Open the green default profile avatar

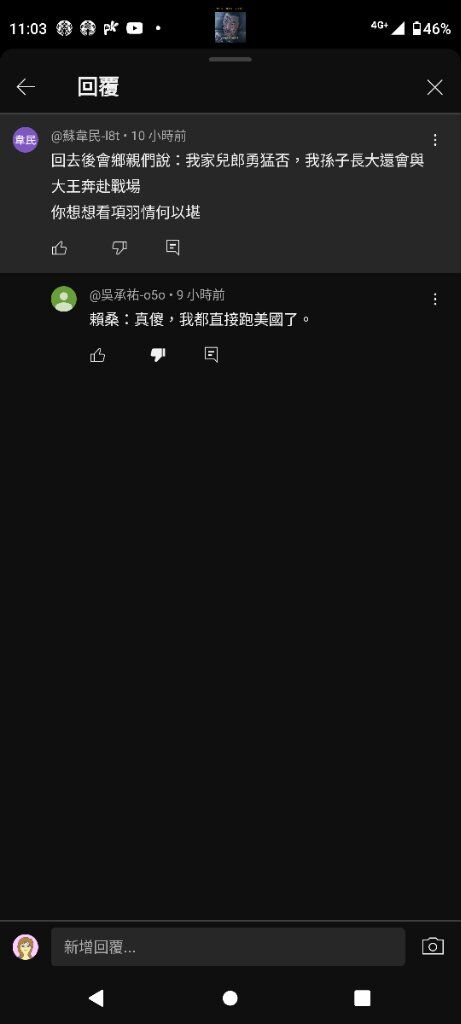64,299
